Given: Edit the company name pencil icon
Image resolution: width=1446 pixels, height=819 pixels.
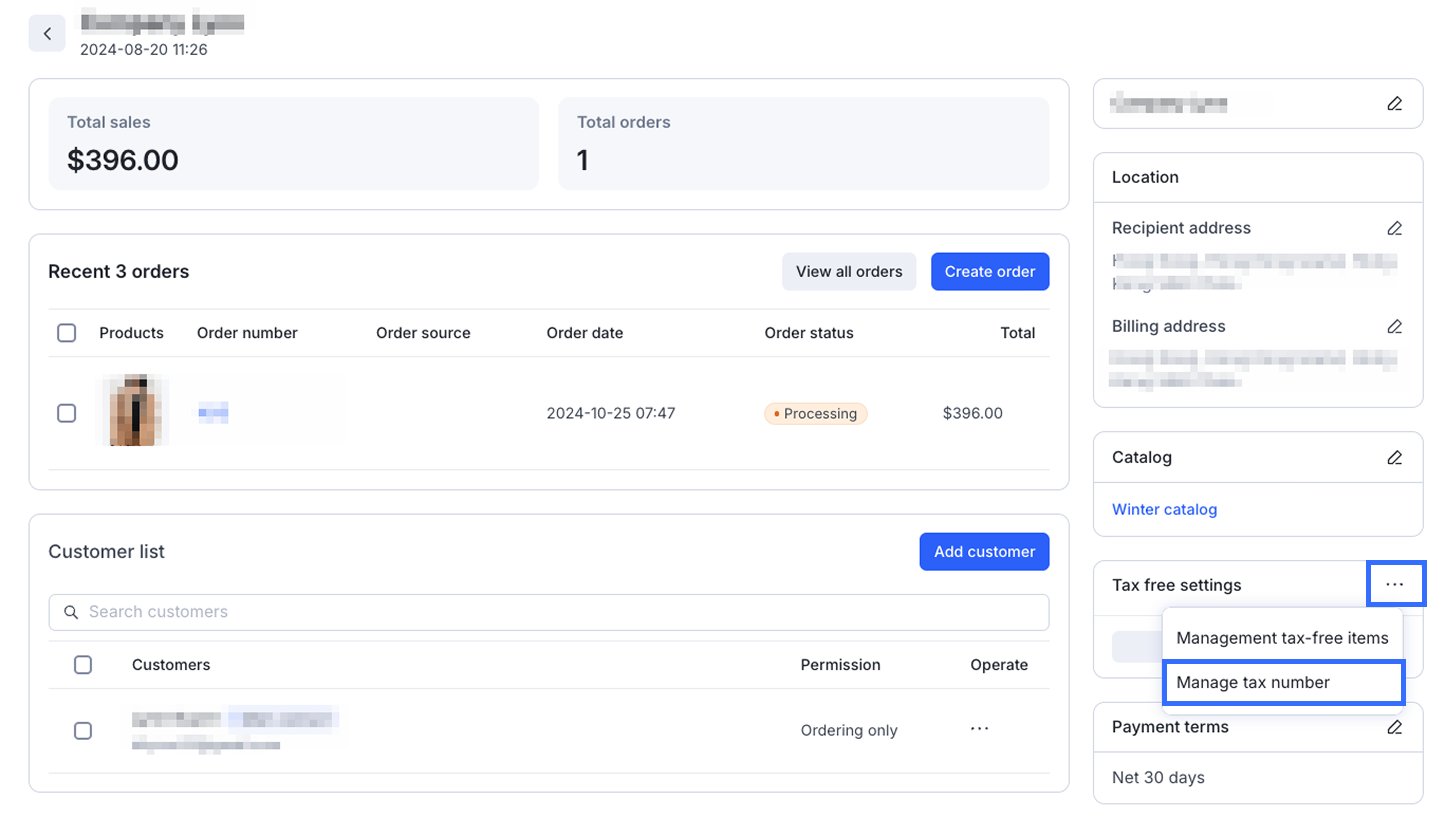Looking at the screenshot, I should [x=1394, y=103].
